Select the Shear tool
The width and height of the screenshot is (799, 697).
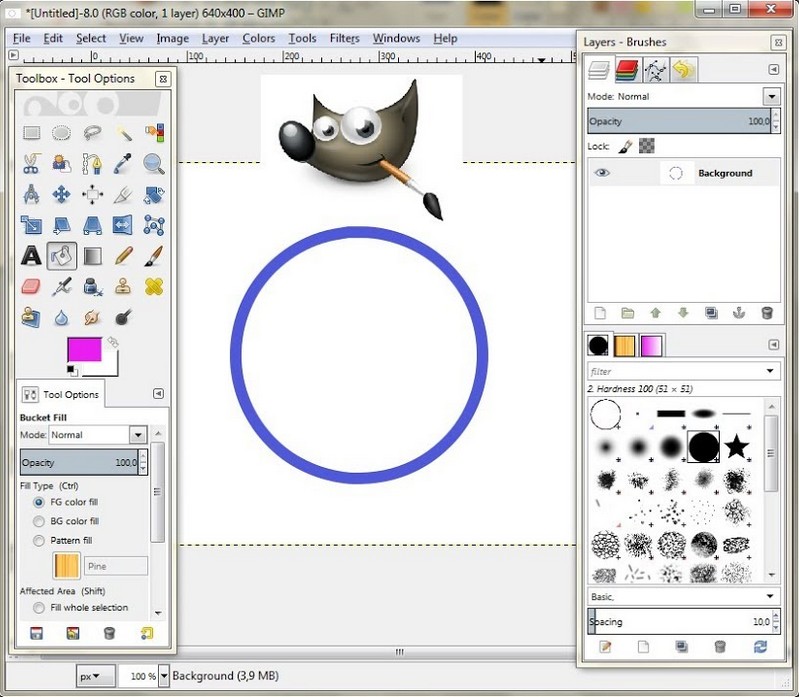62,225
